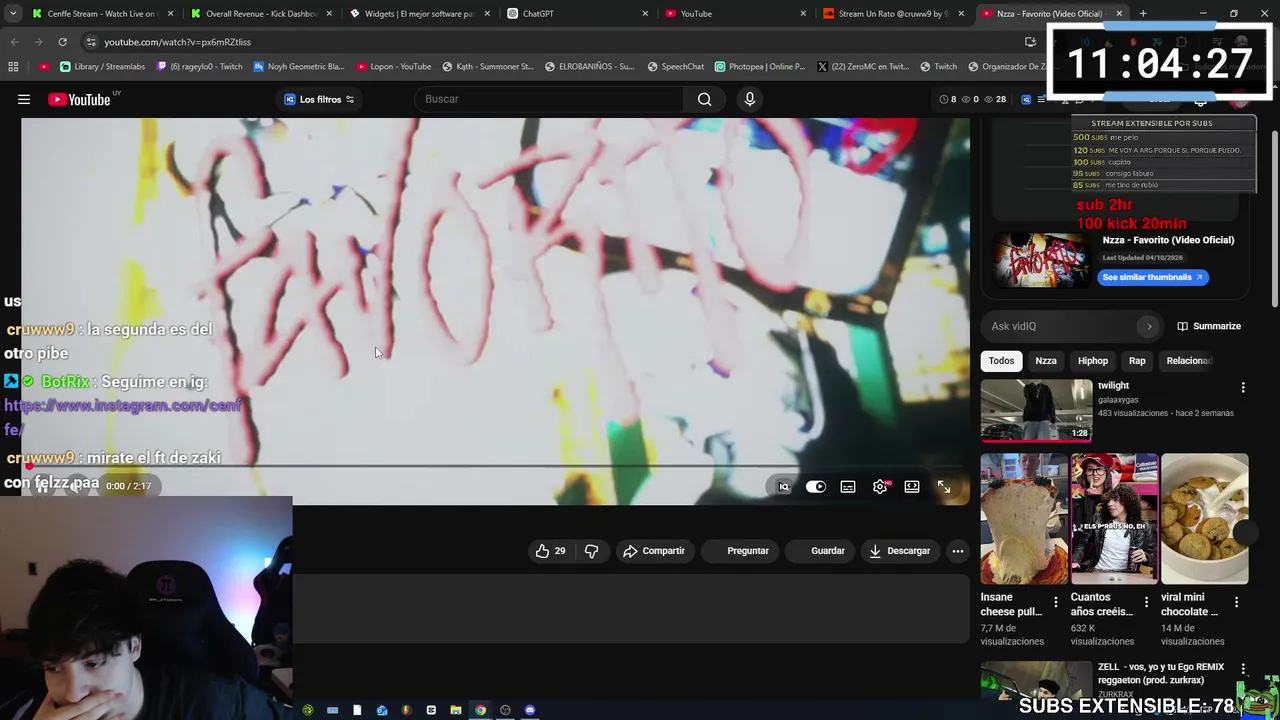1280x720 pixels.
Task: Seek on the video progress bar
Action: point(495,466)
